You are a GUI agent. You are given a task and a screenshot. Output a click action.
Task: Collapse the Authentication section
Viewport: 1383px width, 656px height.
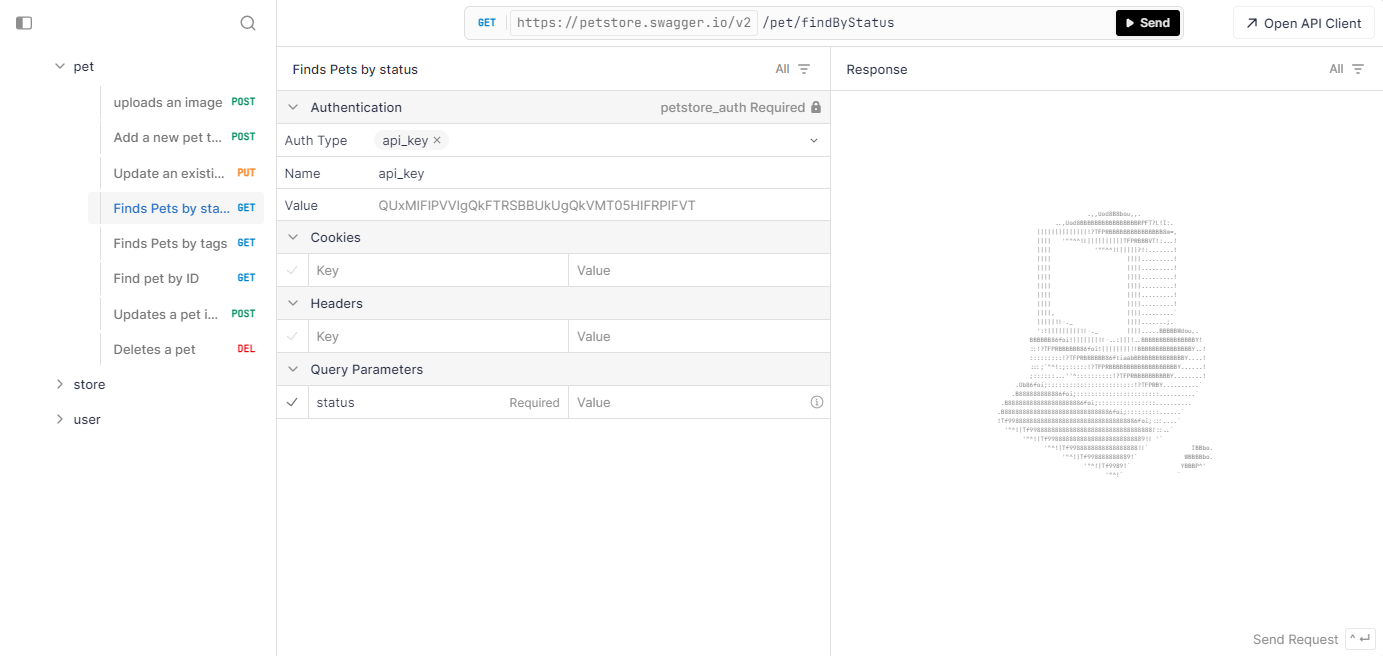(292, 107)
